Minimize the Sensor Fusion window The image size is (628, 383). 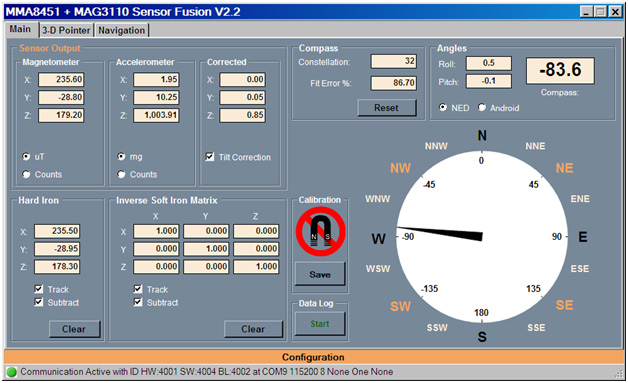point(587,12)
